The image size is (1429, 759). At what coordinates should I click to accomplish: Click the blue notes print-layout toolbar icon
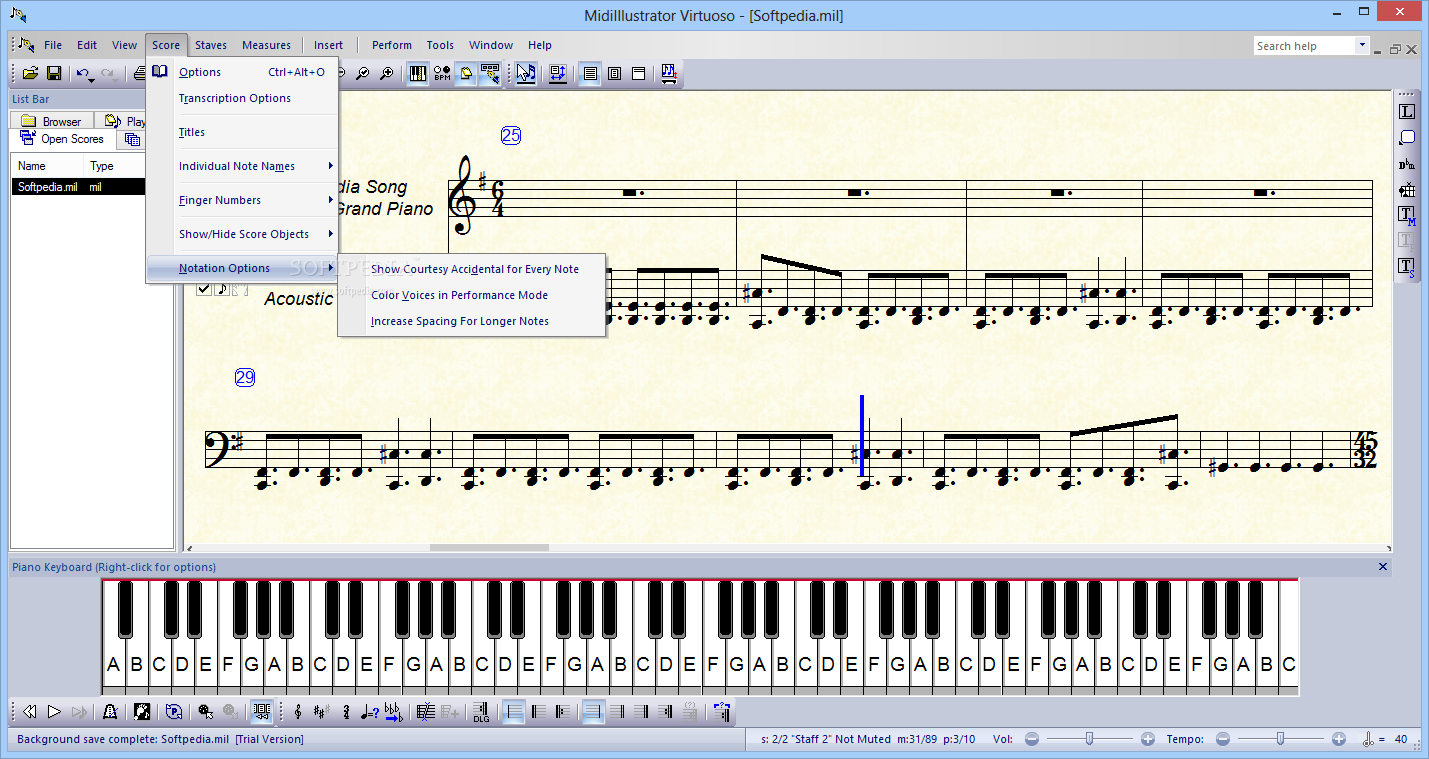[x=669, y=73]
